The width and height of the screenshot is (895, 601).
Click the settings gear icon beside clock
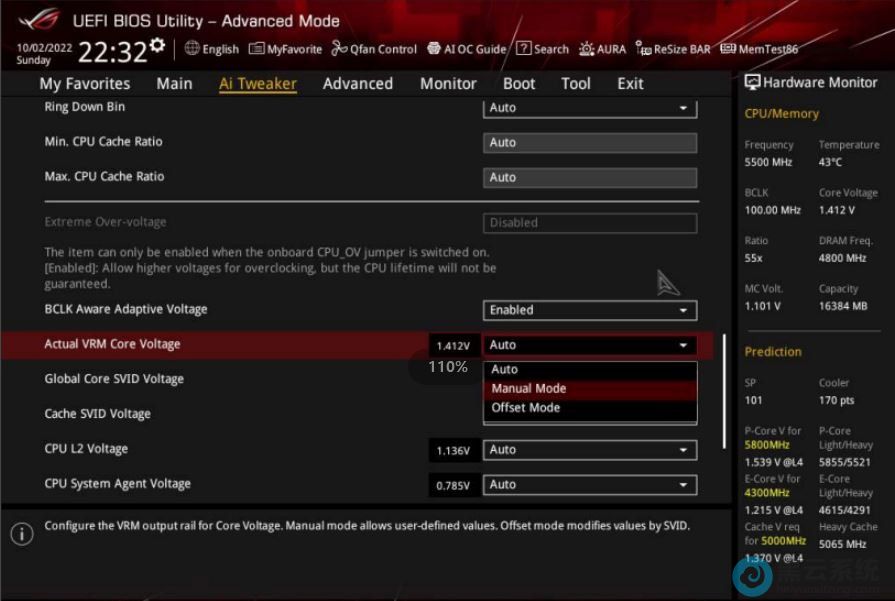tap(157, 47)
